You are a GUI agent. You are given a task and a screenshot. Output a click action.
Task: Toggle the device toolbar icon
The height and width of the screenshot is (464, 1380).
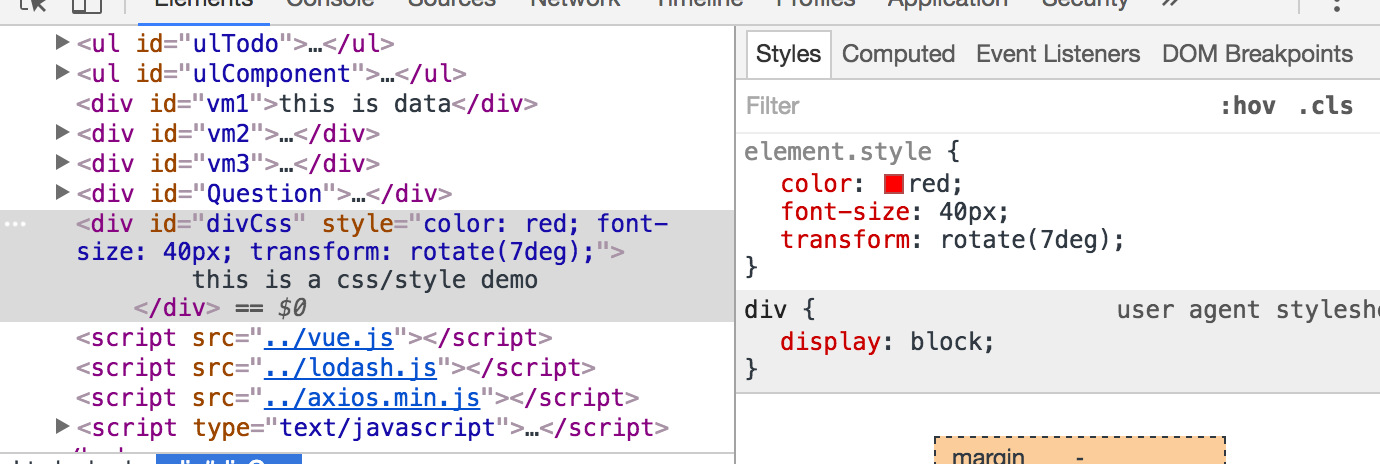pos(87,4)
